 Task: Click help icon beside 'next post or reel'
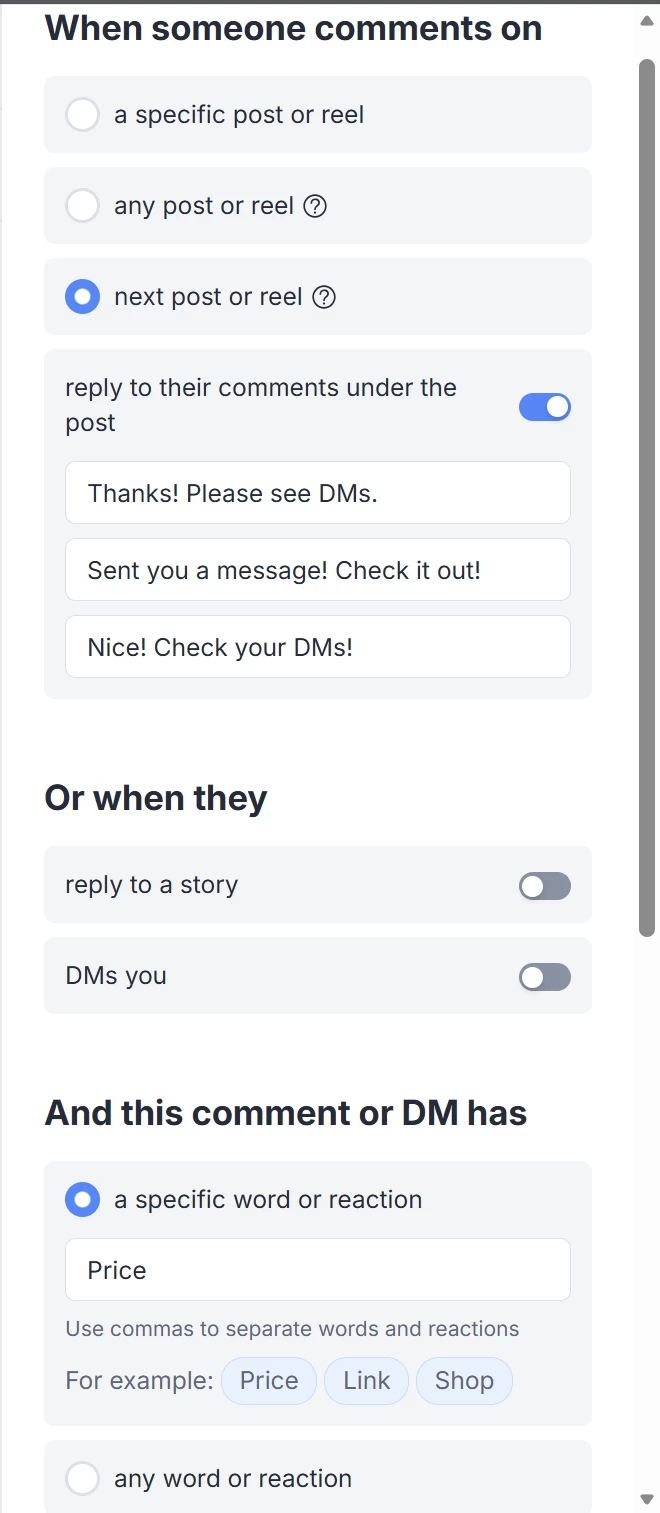(324, 297)
